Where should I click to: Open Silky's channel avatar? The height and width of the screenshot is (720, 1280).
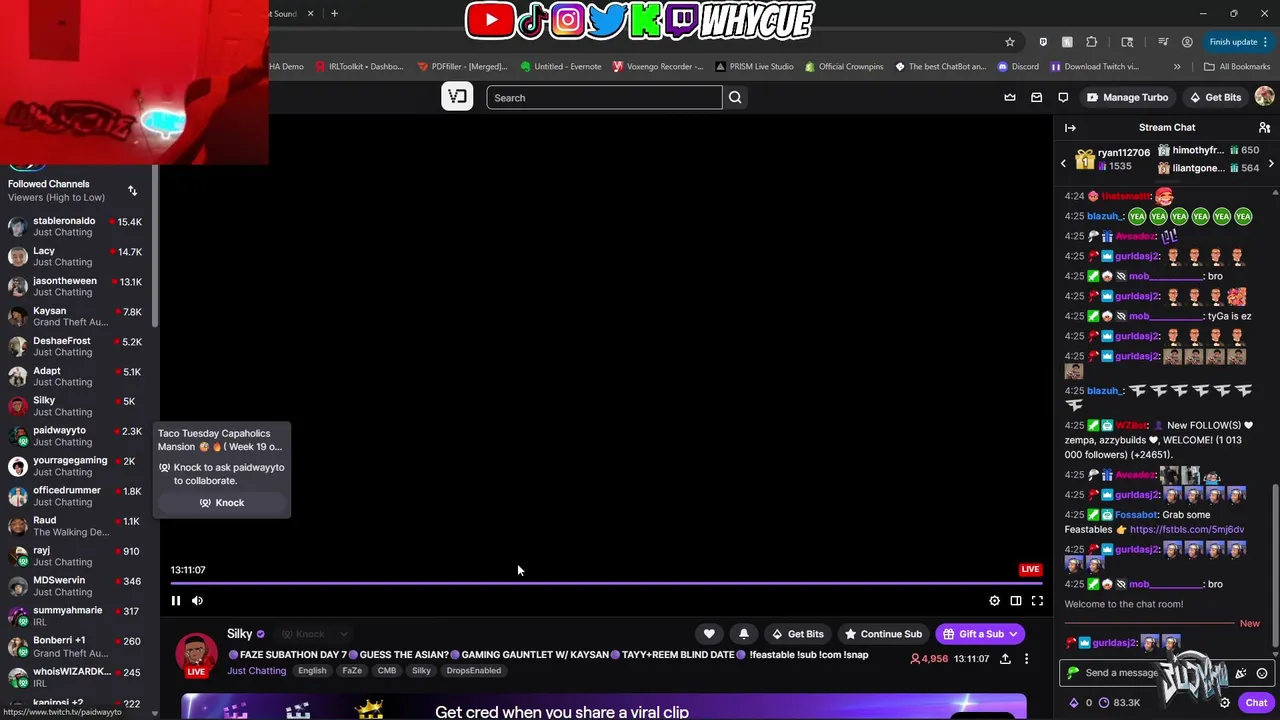point(196,653)
